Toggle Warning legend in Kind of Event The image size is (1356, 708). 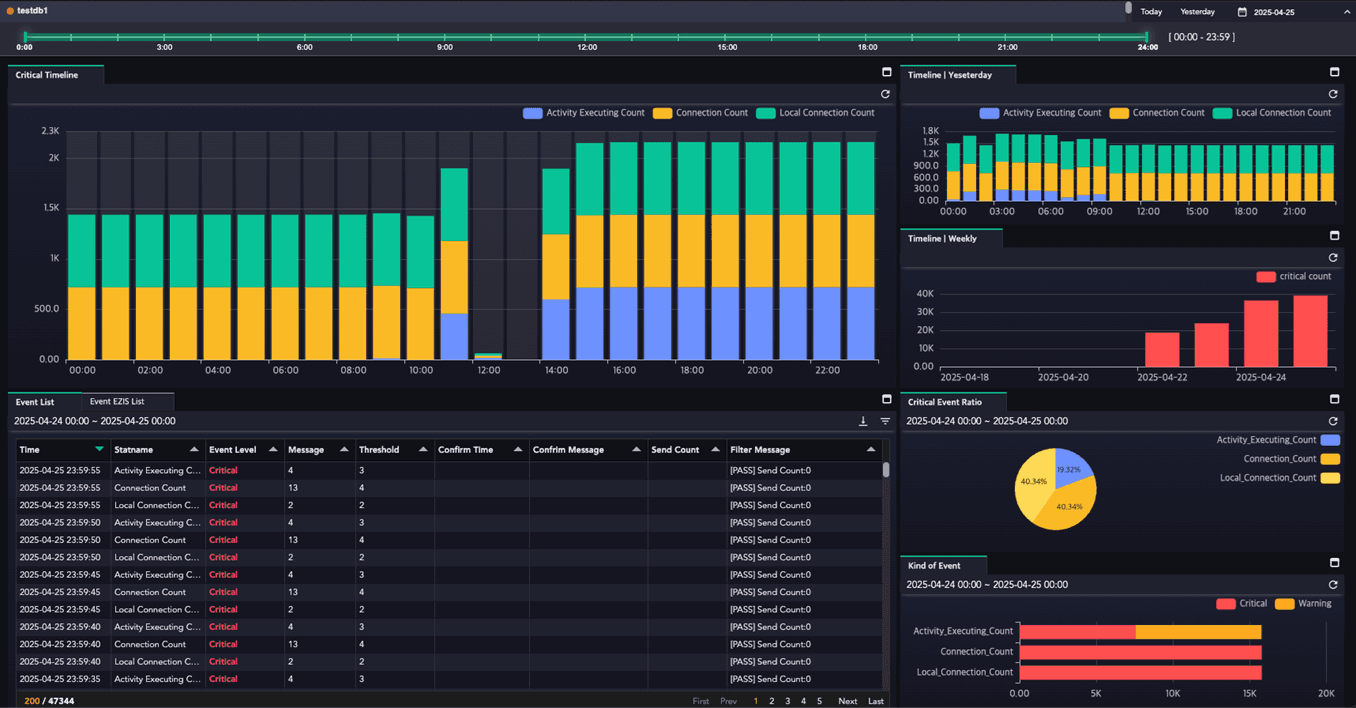pyautogui.click(x=1304, y=603)
